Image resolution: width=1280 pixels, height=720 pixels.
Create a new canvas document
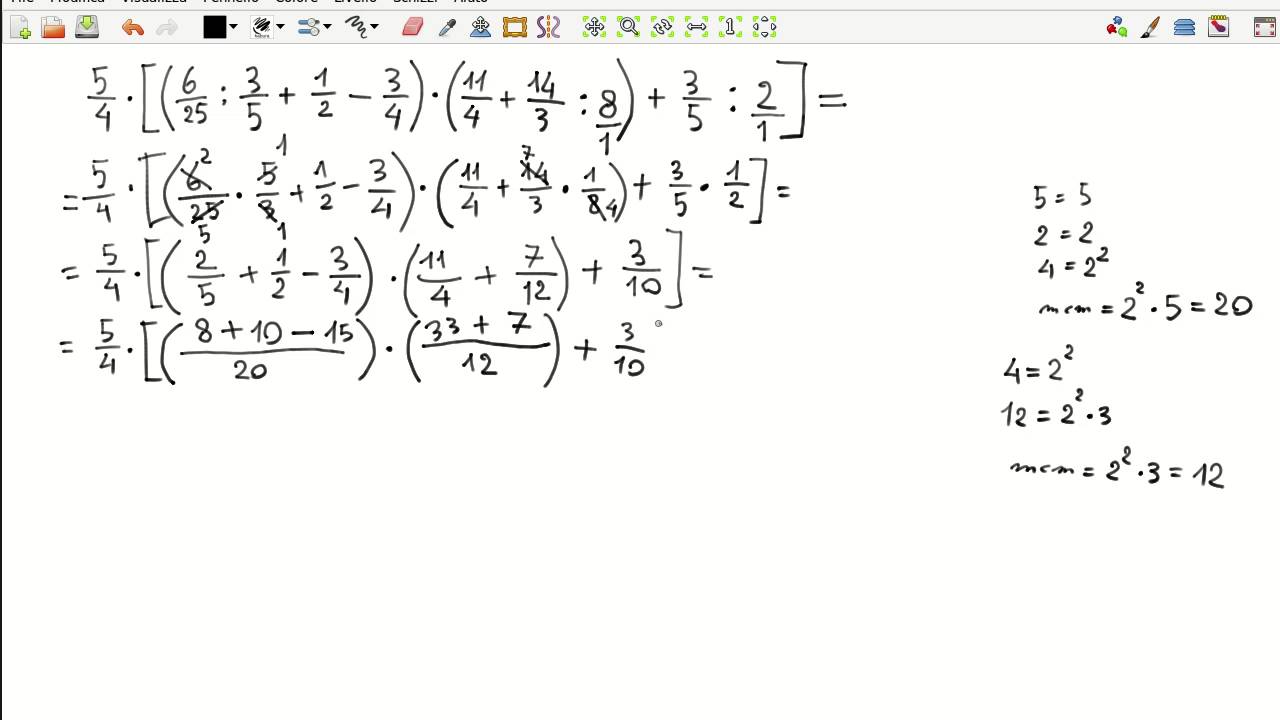[x=20, y=28]
